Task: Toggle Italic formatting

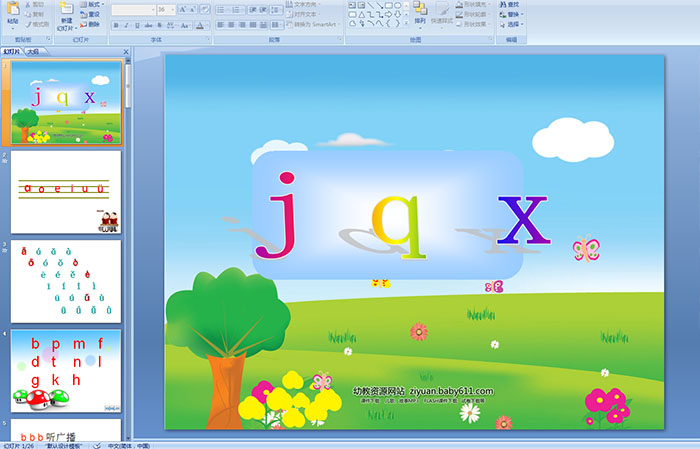Action: tap(127, 25)
